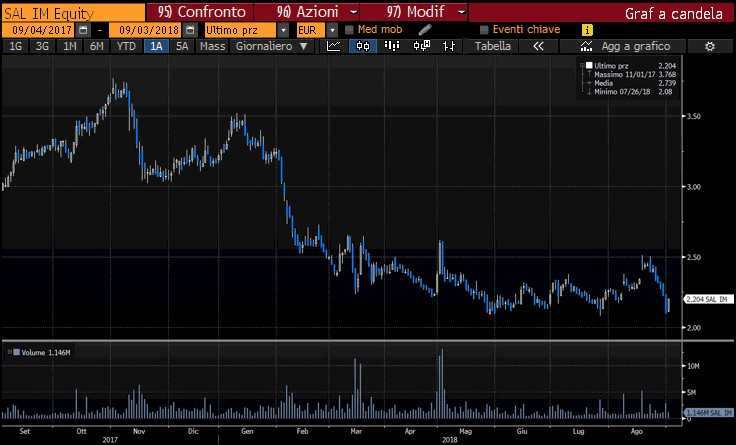
Task: Switch to line chart icon
Action: click(333, 46)
